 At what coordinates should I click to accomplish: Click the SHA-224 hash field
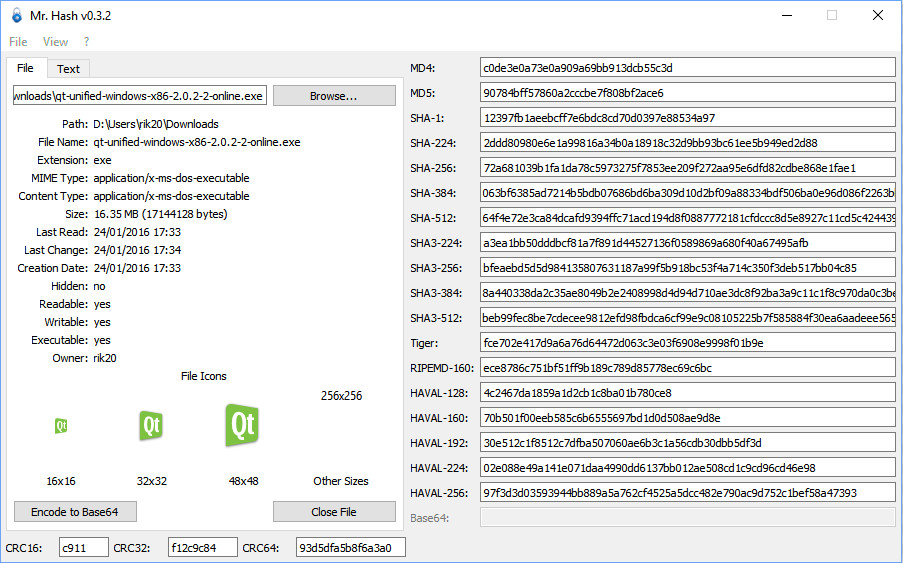pos(688,143)
